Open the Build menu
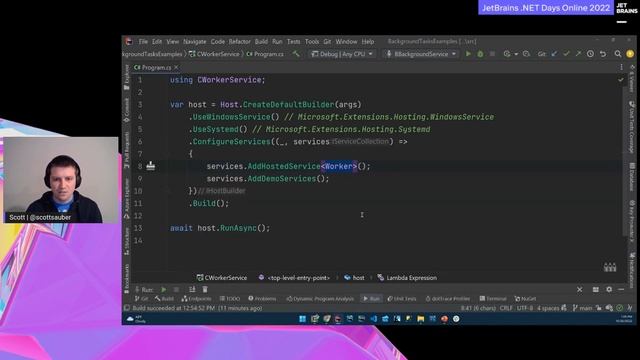This screenshot has height=360, width=640. click(x=261, y=42)
